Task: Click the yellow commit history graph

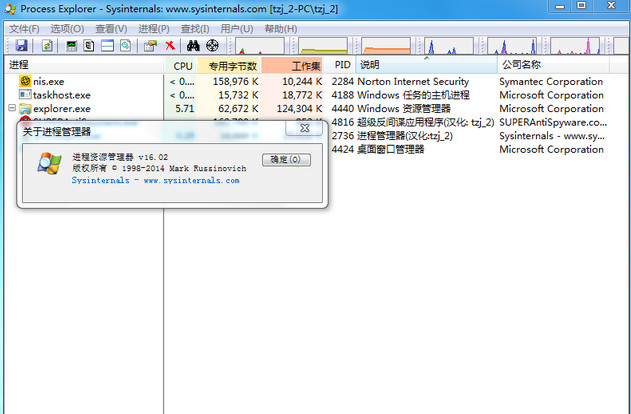Action: [323, 46]
